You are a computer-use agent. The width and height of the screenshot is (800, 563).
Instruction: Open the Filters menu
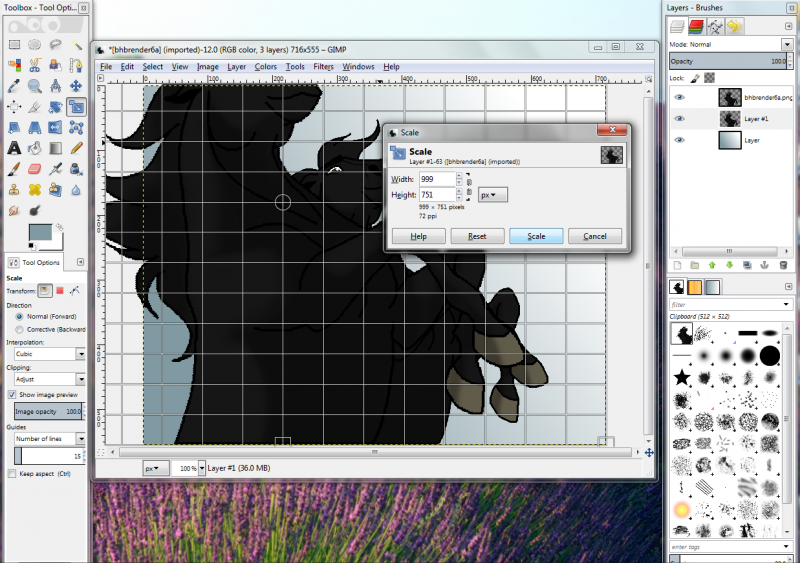323,66
